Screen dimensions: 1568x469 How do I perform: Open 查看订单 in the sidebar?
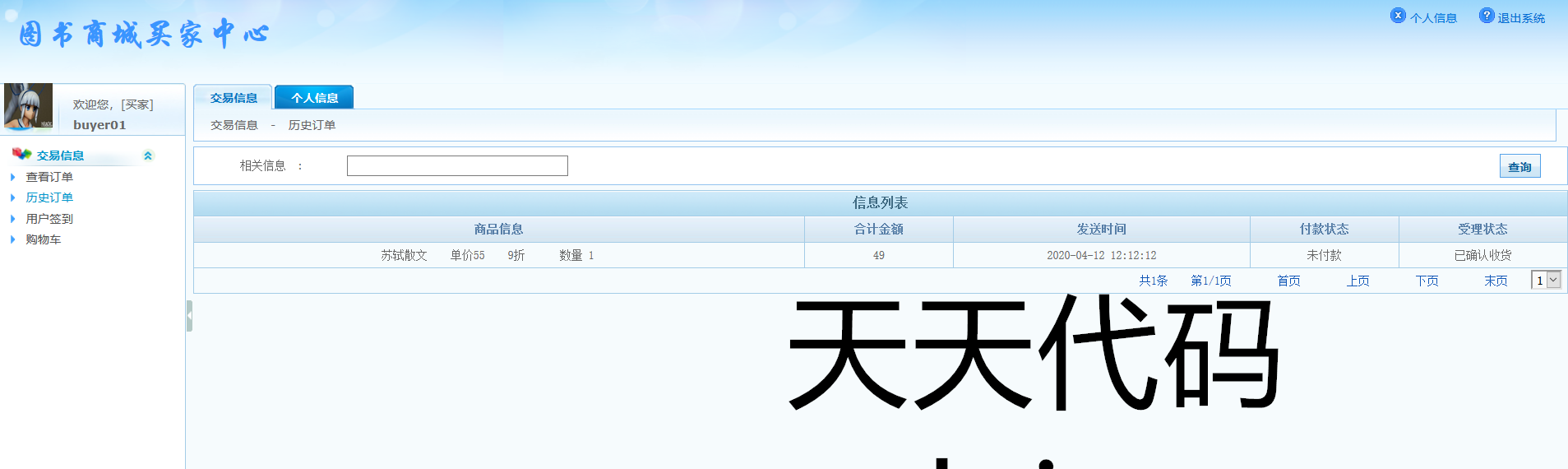(x=49, y=177)
